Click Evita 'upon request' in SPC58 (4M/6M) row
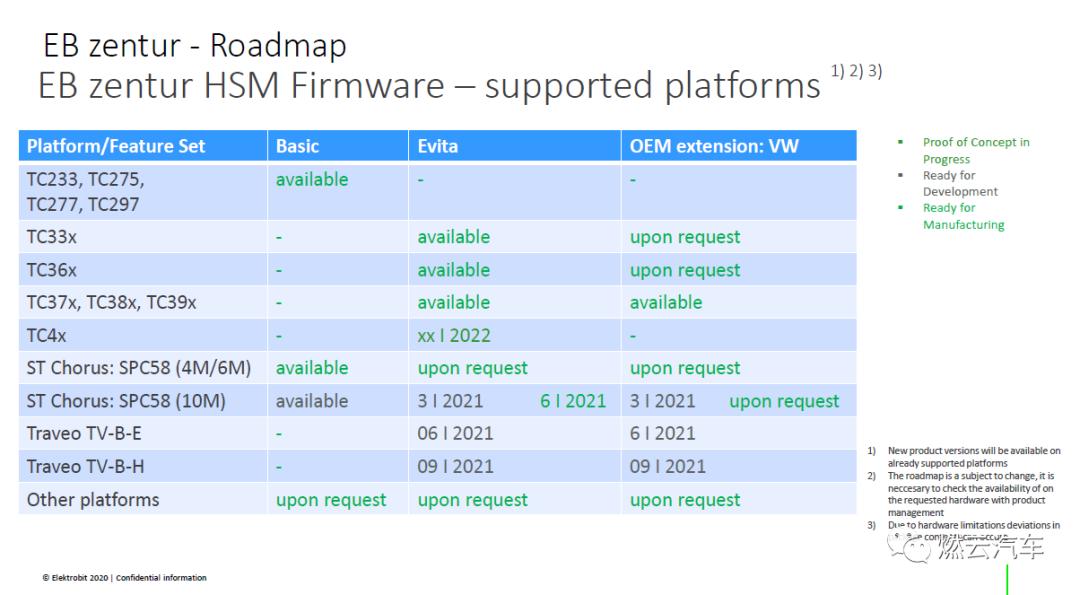1080x595 pixels. pos(472,369)
